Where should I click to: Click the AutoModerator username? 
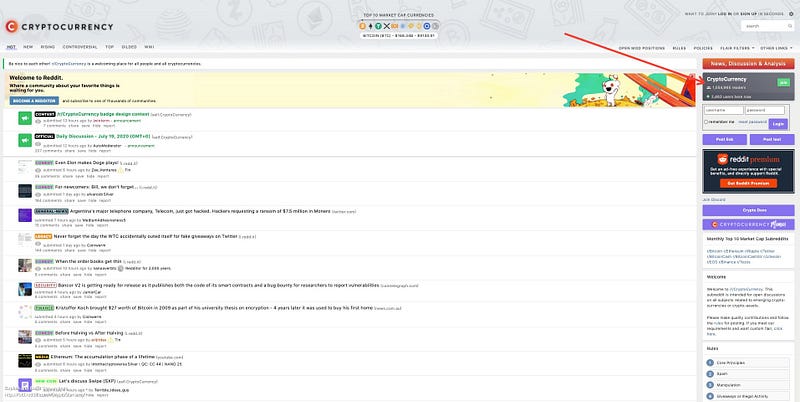(x=107, y=146)
